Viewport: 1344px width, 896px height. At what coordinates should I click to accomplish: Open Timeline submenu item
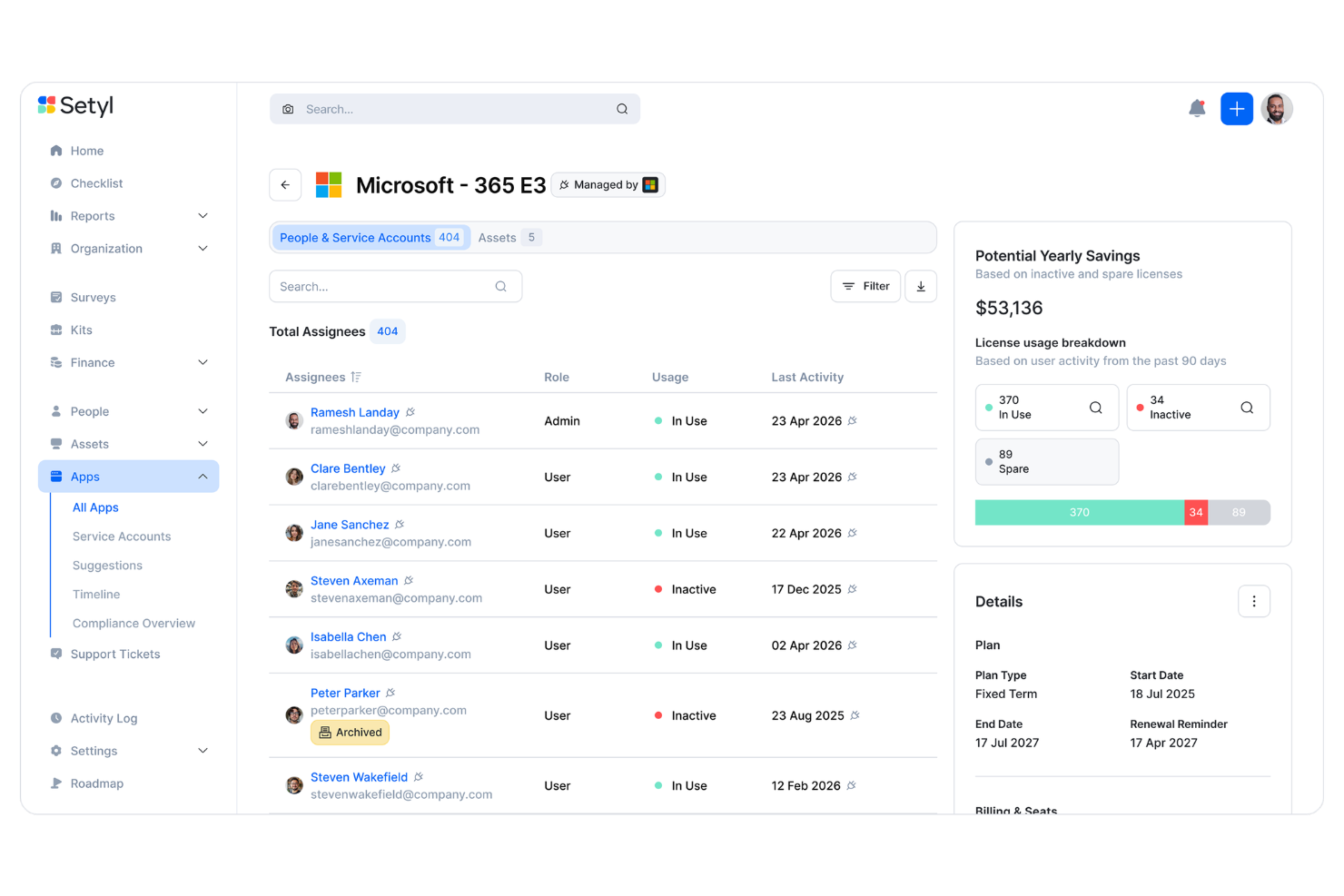[96, 595]
